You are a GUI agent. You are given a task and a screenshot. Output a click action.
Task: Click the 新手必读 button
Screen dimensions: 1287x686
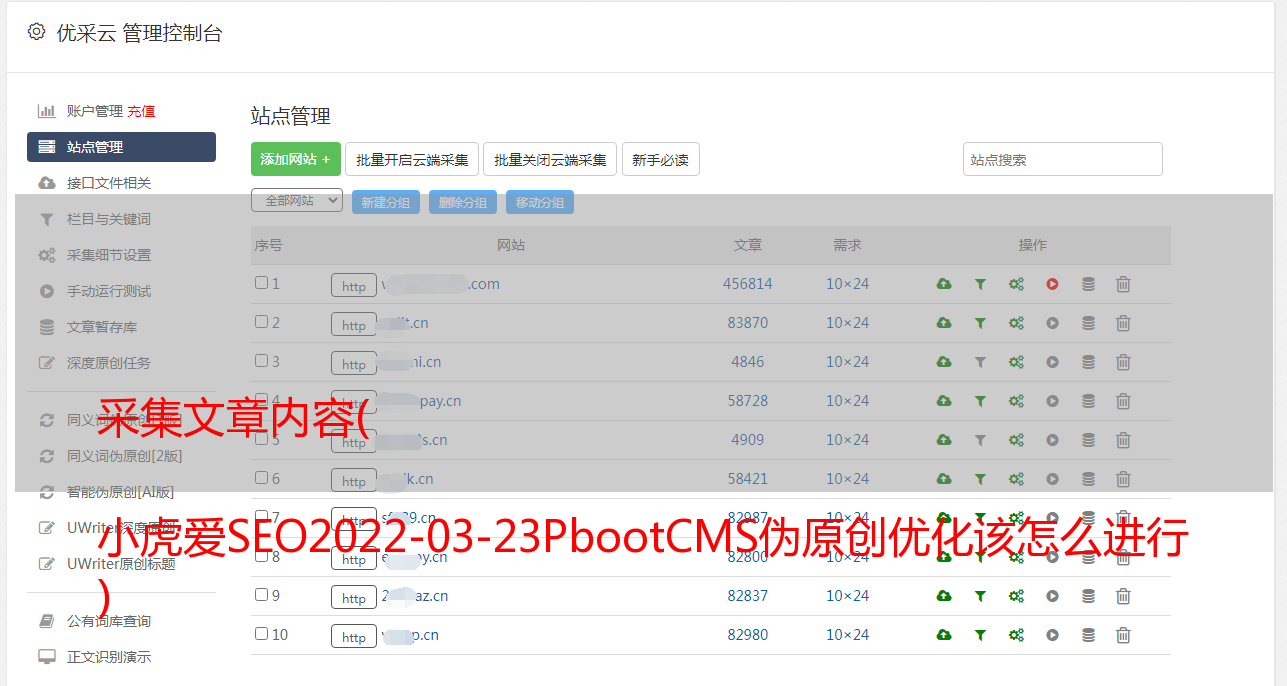(661, 159)
